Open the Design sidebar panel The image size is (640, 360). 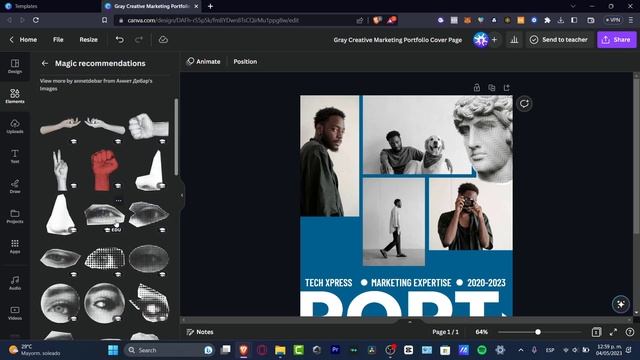tap(15, 66)
